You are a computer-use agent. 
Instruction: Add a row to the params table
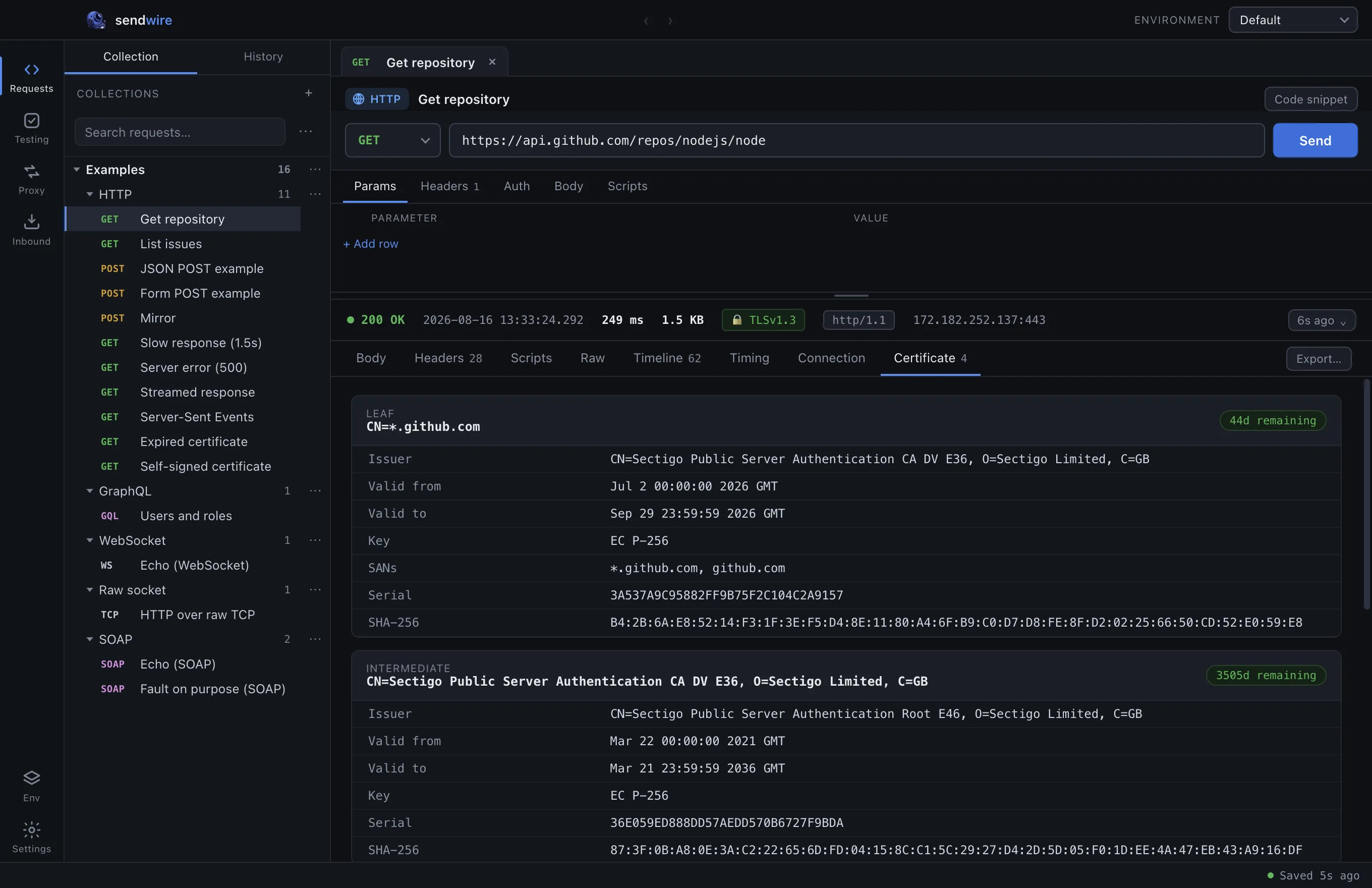[x=371, y=244]
